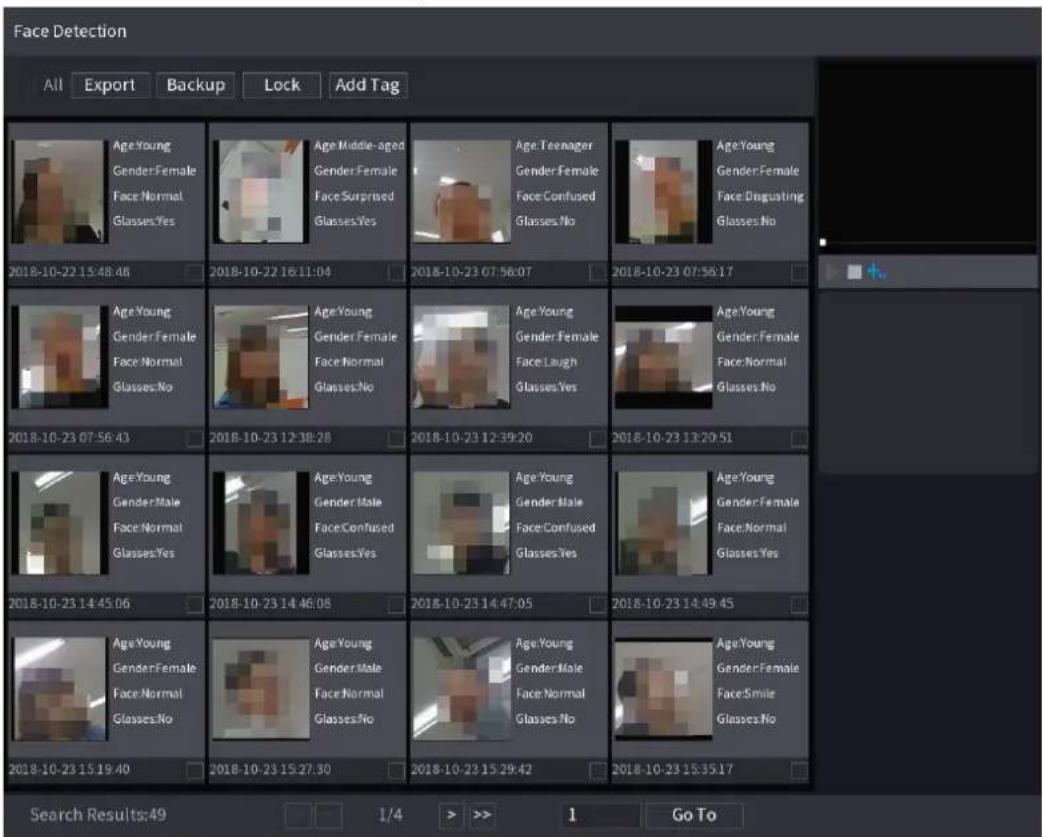The width and height of the screenshot is (1042, 837).
Task: Click the 'Face:Disgusting' label
Action: click(x=760, y=196)
